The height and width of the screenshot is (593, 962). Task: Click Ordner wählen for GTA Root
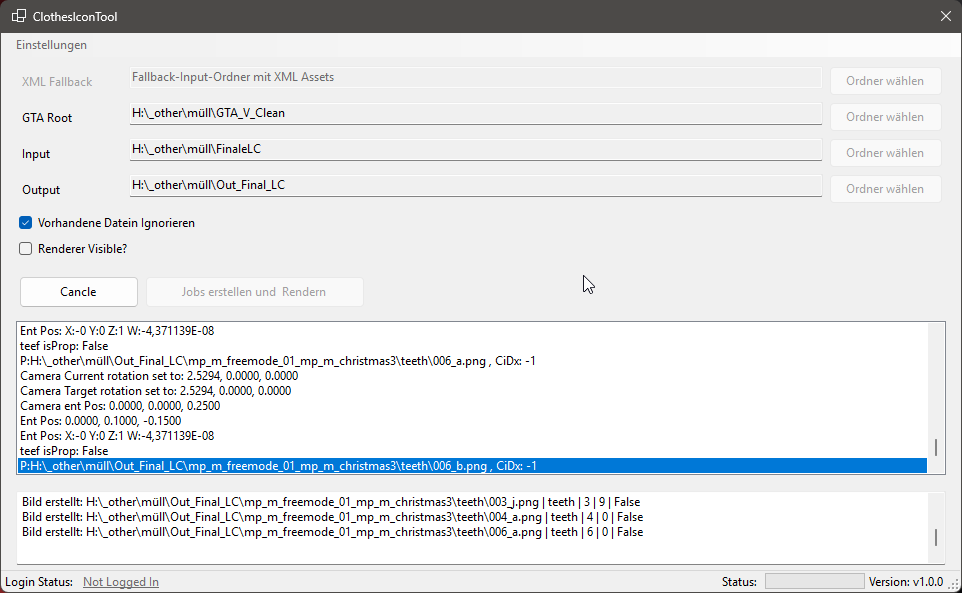pos(885,117)
